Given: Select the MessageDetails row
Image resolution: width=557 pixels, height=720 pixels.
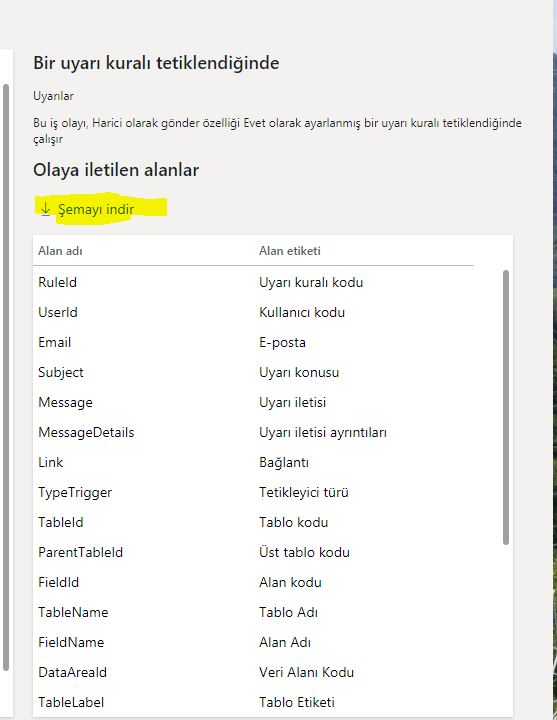Looking at the screenshot, I should click(x=253, y=432).
